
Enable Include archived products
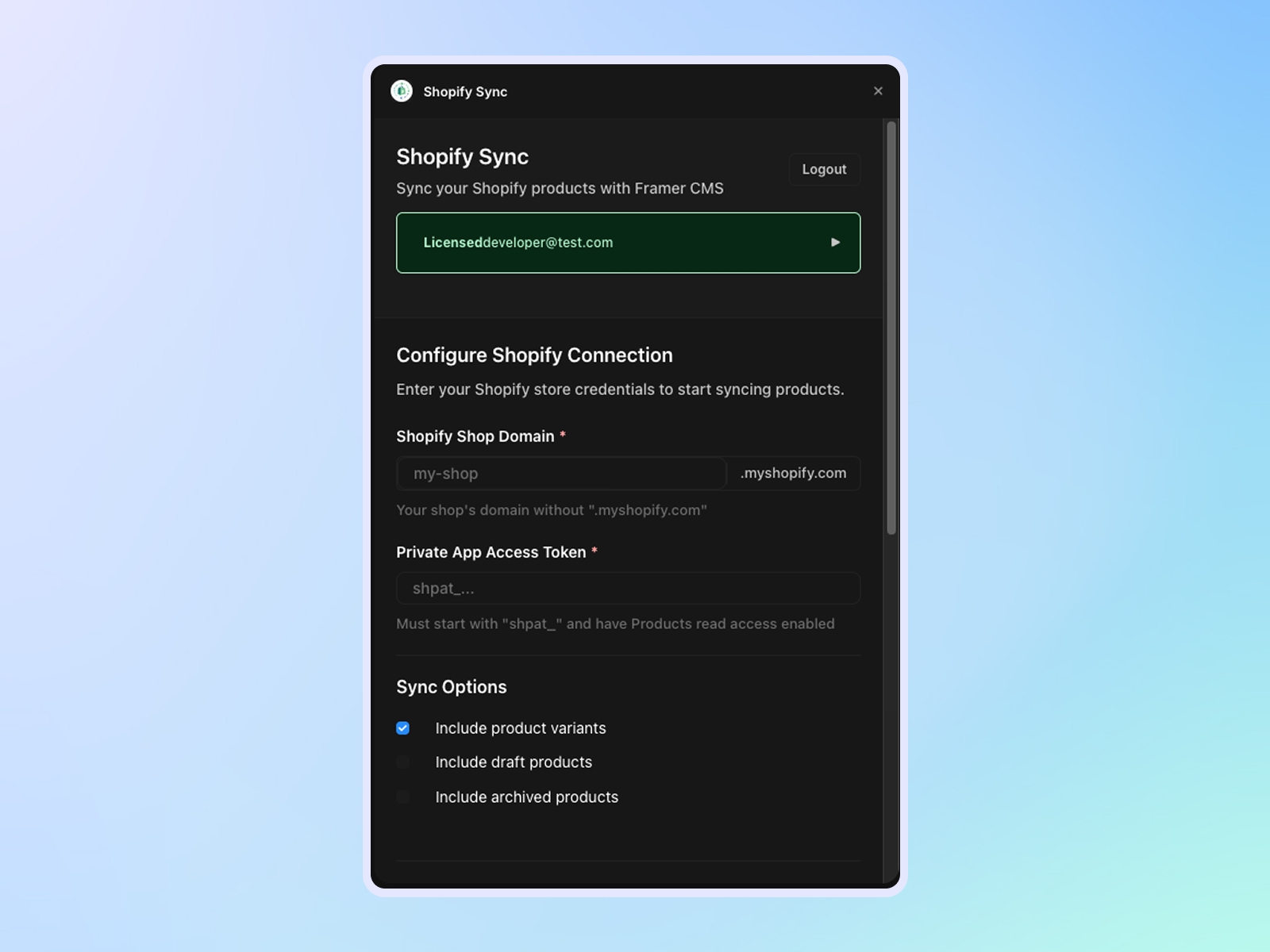403,797
